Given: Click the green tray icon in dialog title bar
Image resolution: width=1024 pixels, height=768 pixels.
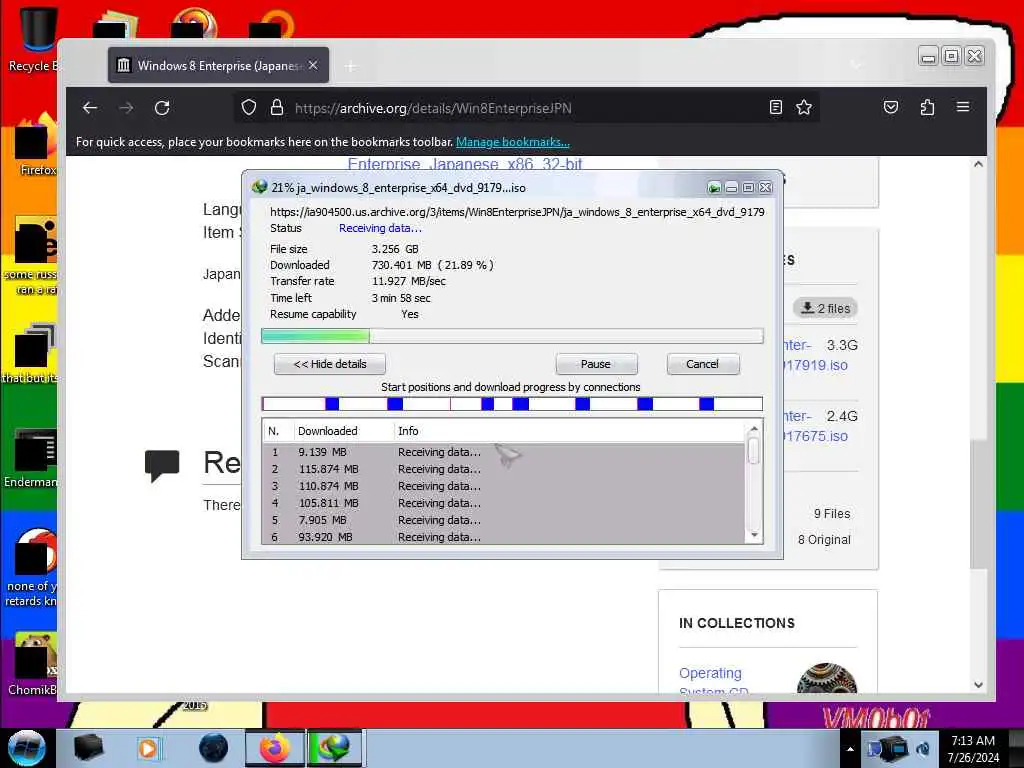Looking at the screenshot, I should 714,188.
